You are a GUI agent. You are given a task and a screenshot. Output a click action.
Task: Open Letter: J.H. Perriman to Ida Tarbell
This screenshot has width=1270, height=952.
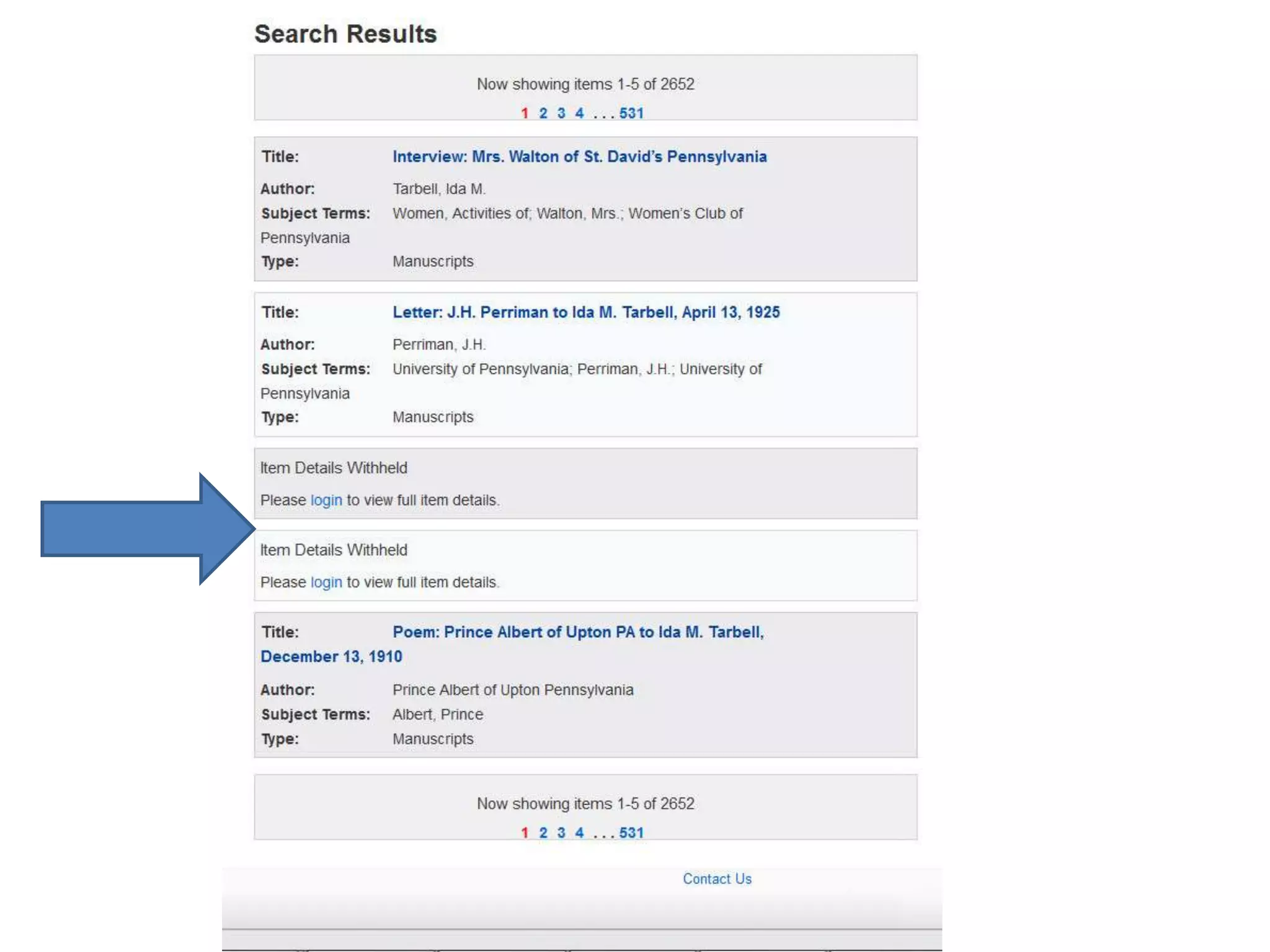[x=585, y=312]
